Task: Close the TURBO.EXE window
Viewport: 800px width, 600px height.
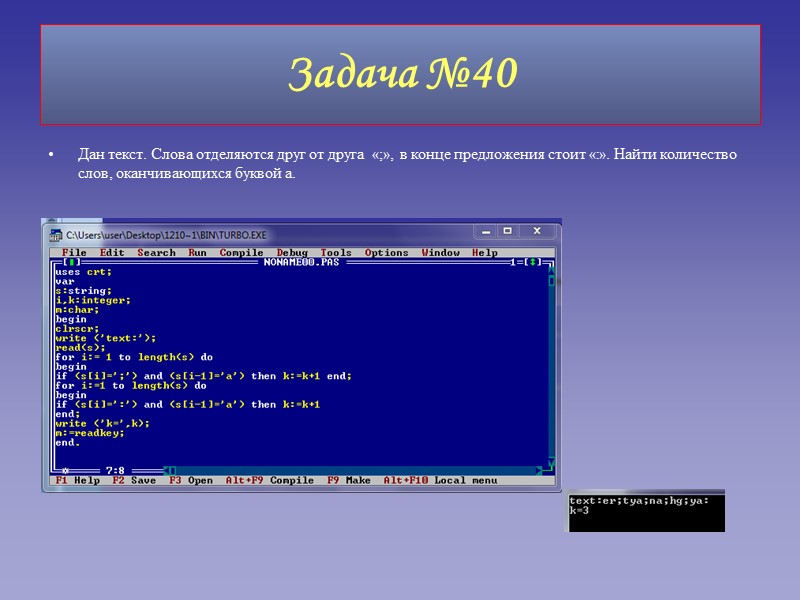Action: 537,231
